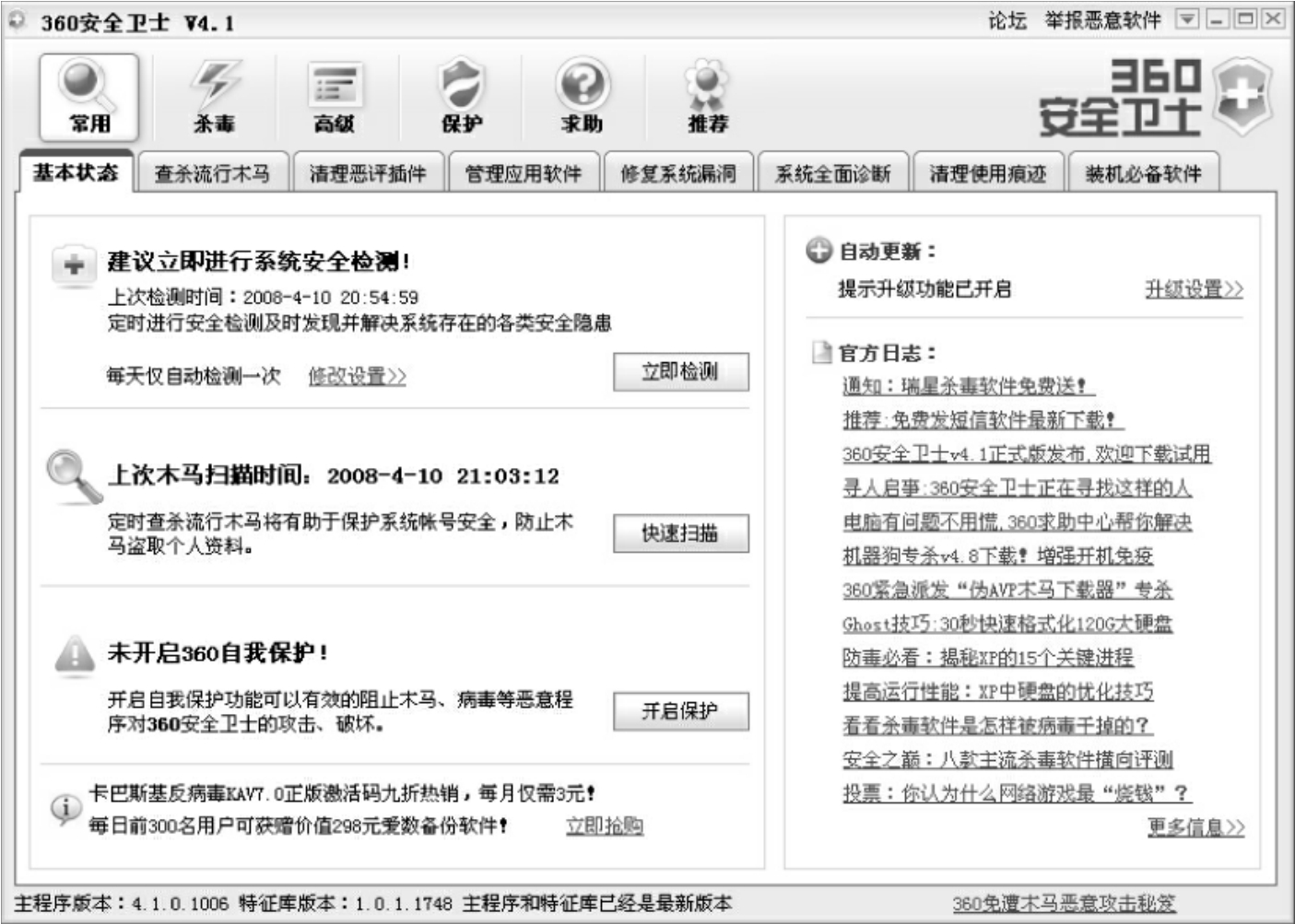Image resolution: width=1295 pixels, height=924 pixels.
Task: Click the 未开启360自我保护! heading
Action: point(218,653)
